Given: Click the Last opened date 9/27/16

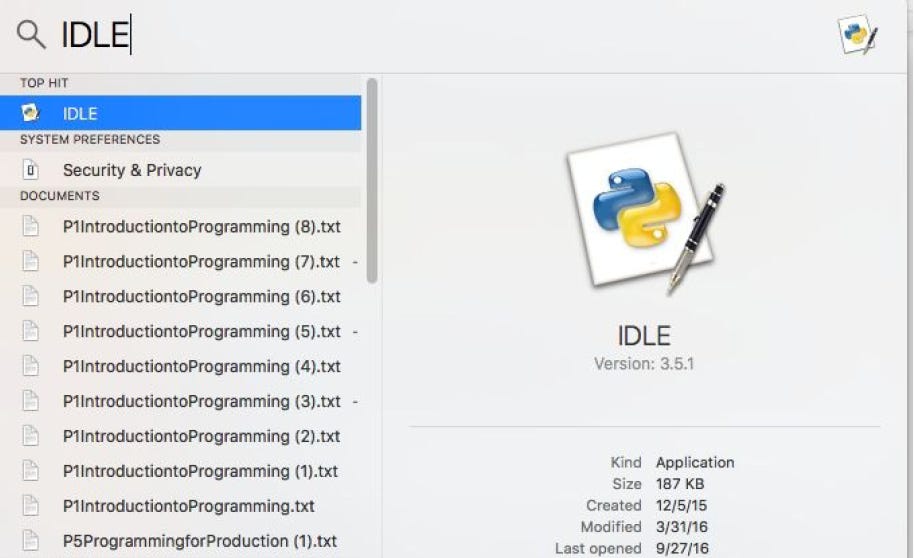Looking at the screenshot, I should tap(682, 549).
